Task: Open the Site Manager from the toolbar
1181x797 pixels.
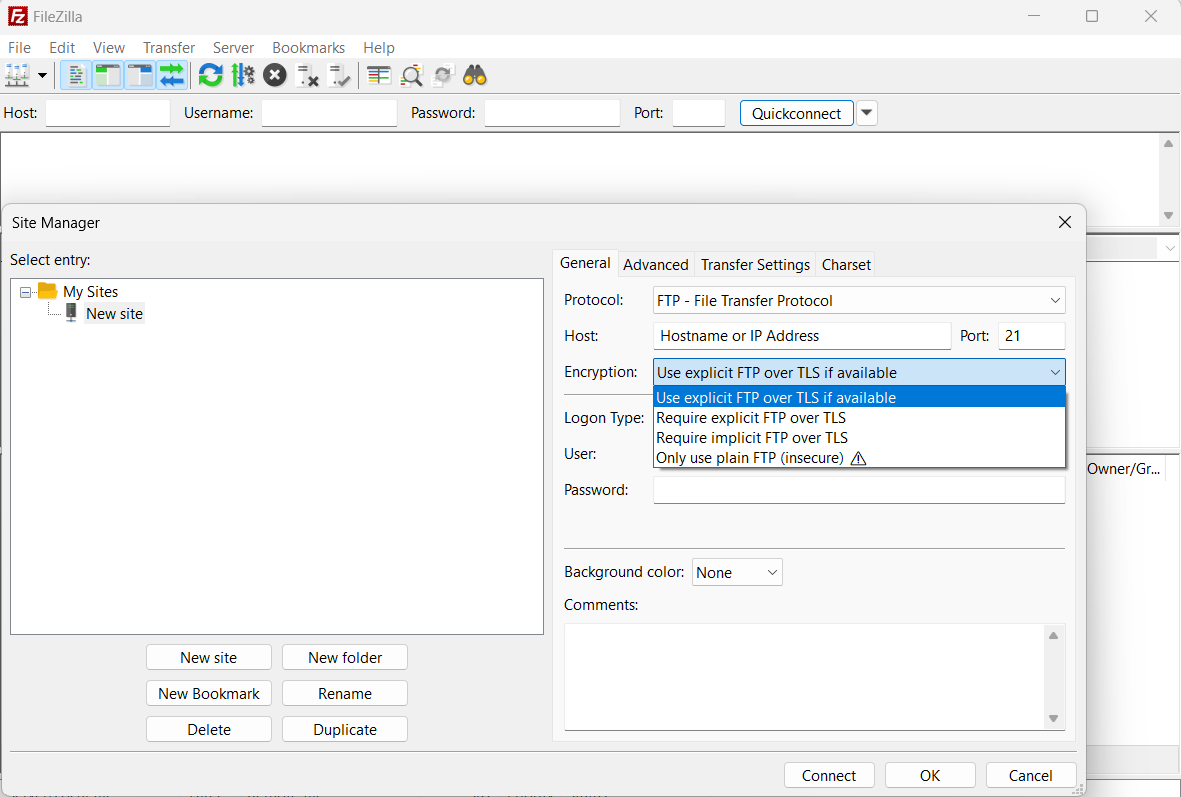Action: (17, 75)
